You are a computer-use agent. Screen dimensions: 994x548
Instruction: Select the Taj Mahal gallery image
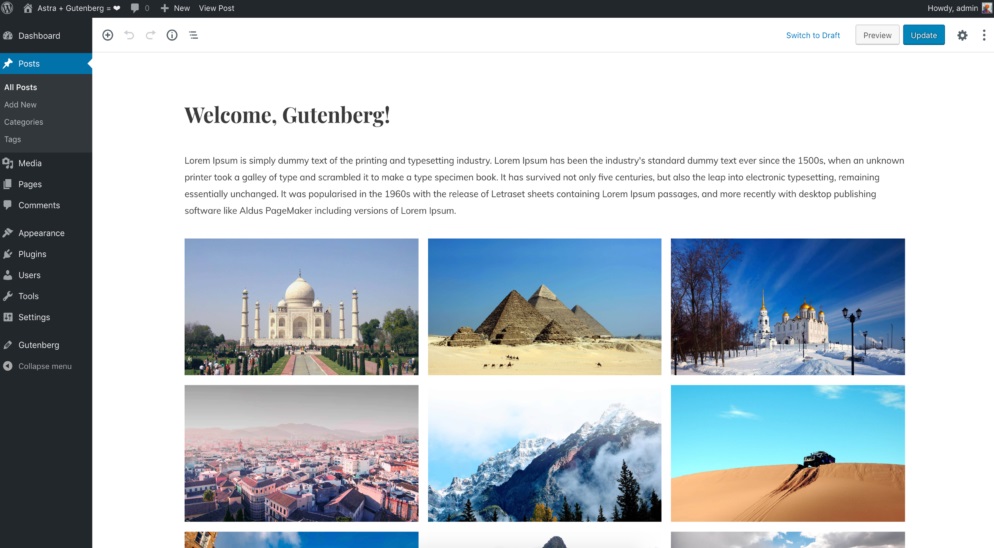(301, 306)
